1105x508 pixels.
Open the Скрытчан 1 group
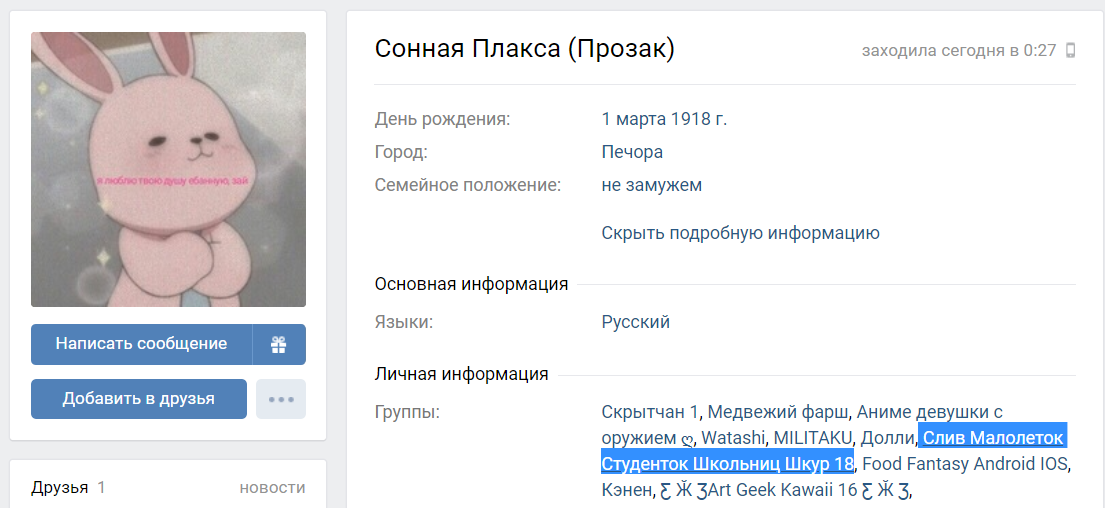[x=652, y=411]
